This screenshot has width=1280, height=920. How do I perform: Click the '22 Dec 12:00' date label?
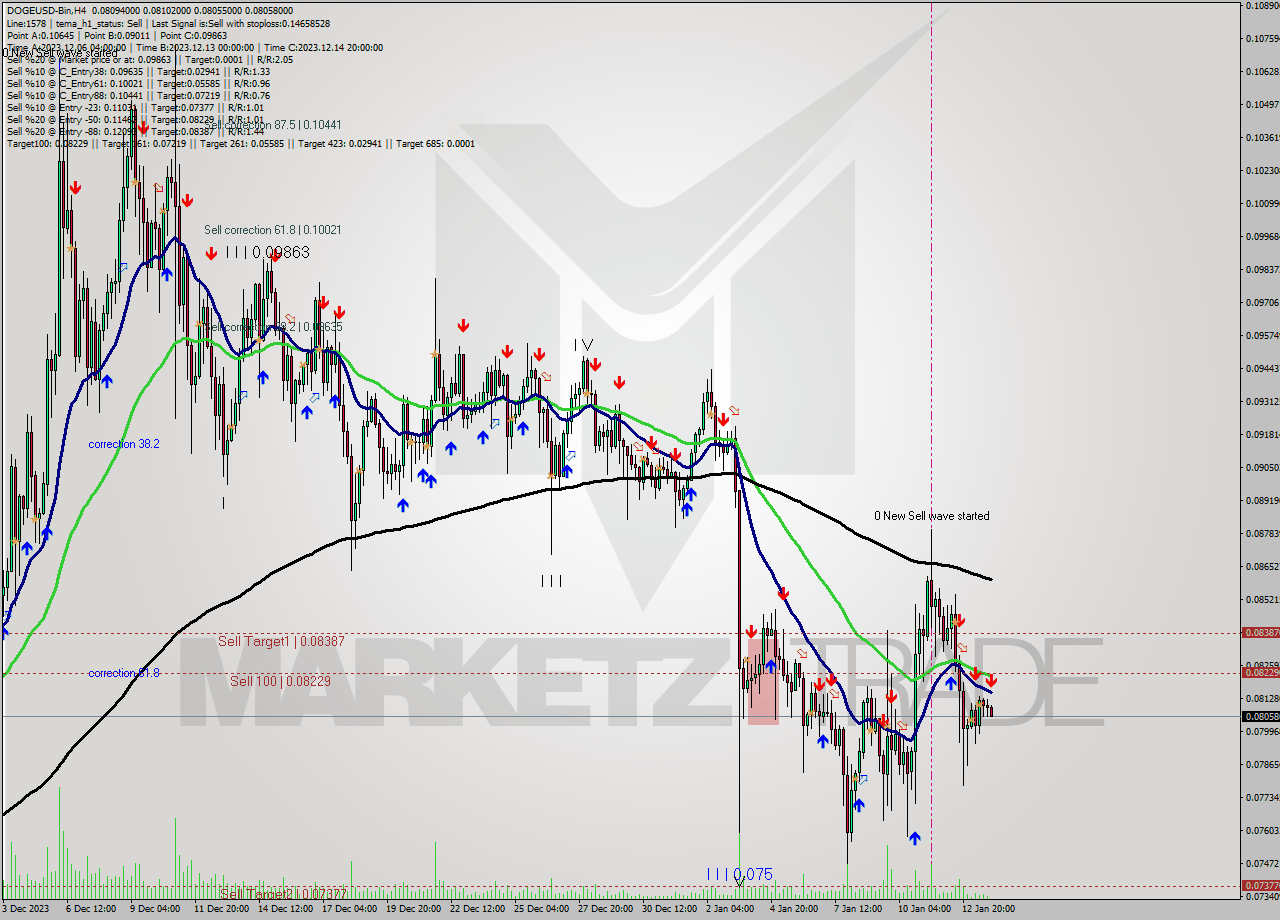coord(478,910)
